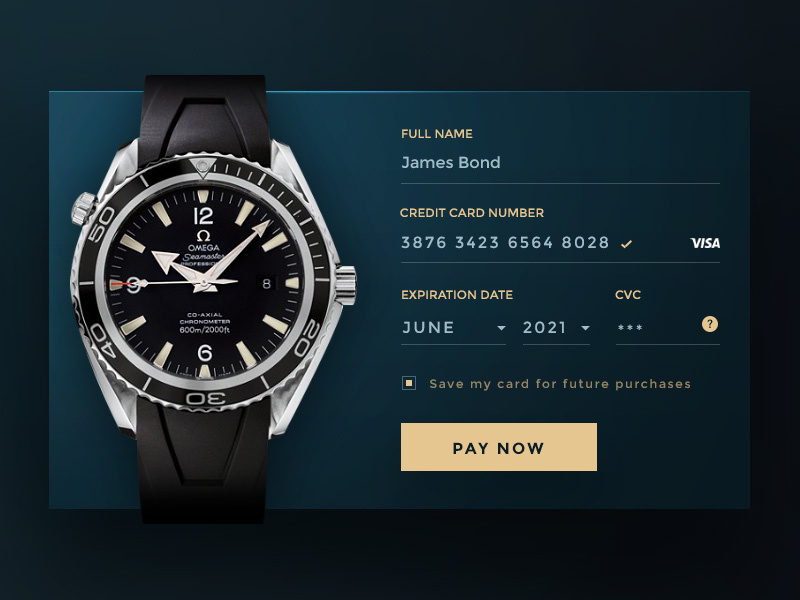
Task: Click the watch date window showing 8
Action: [x=266, y=284]
